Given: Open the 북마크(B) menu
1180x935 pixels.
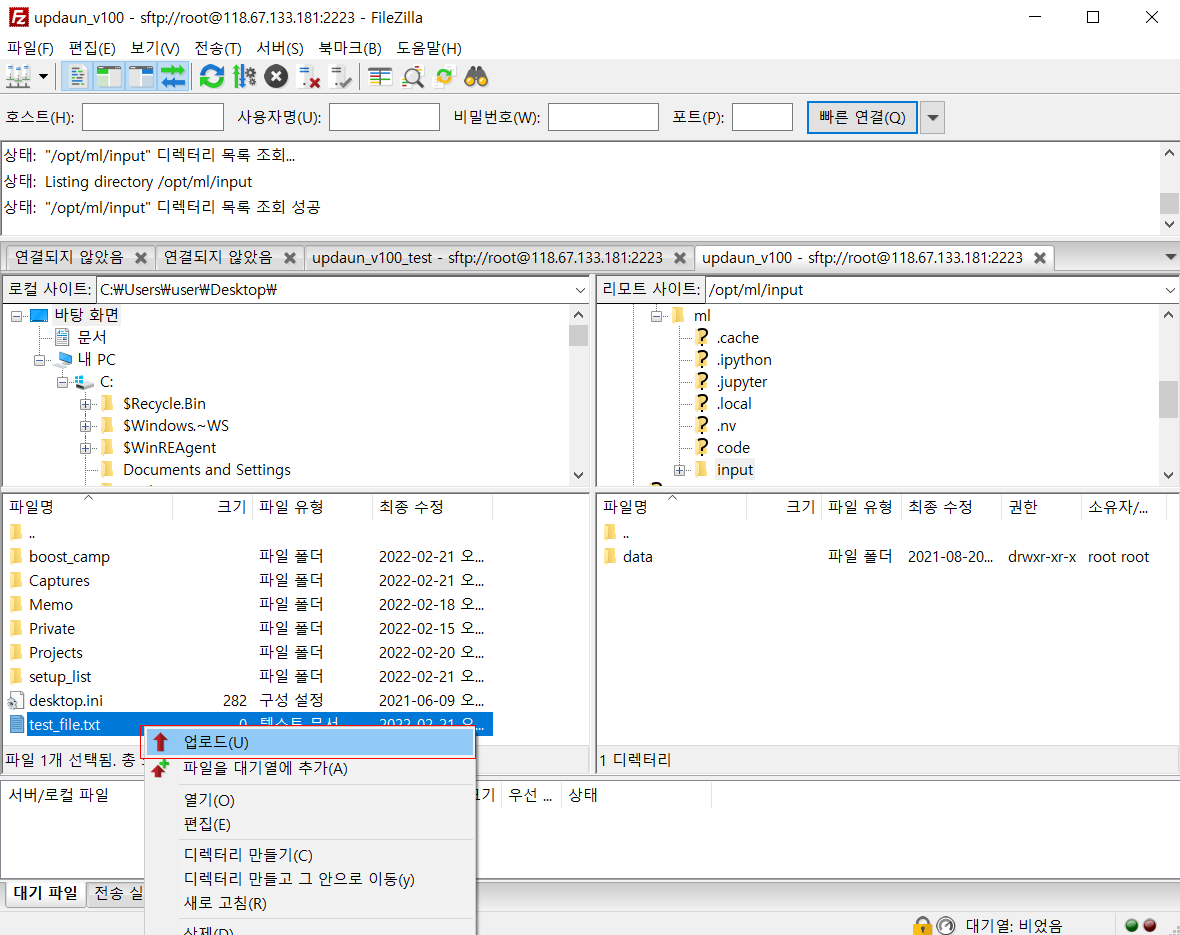Looking at the screenshot, I should (350, 48).
